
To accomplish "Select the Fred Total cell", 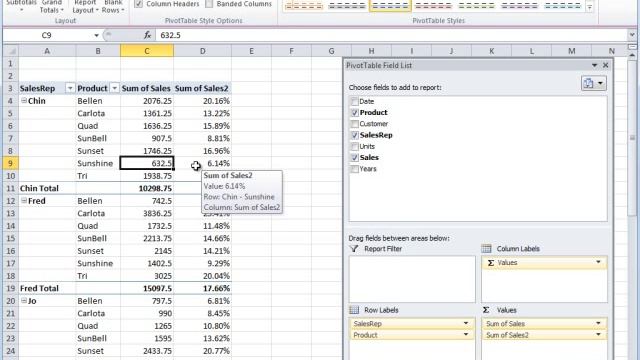I will pyautogui.click(x=47, y=288).
